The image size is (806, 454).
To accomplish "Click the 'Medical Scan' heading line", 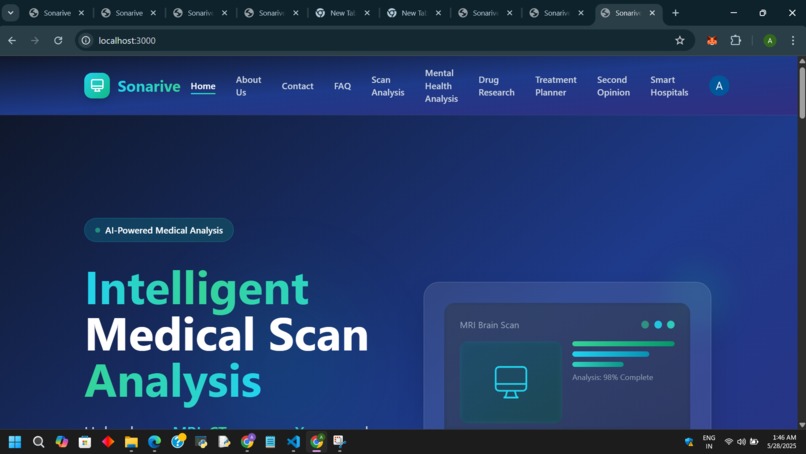I will [227, 335].
